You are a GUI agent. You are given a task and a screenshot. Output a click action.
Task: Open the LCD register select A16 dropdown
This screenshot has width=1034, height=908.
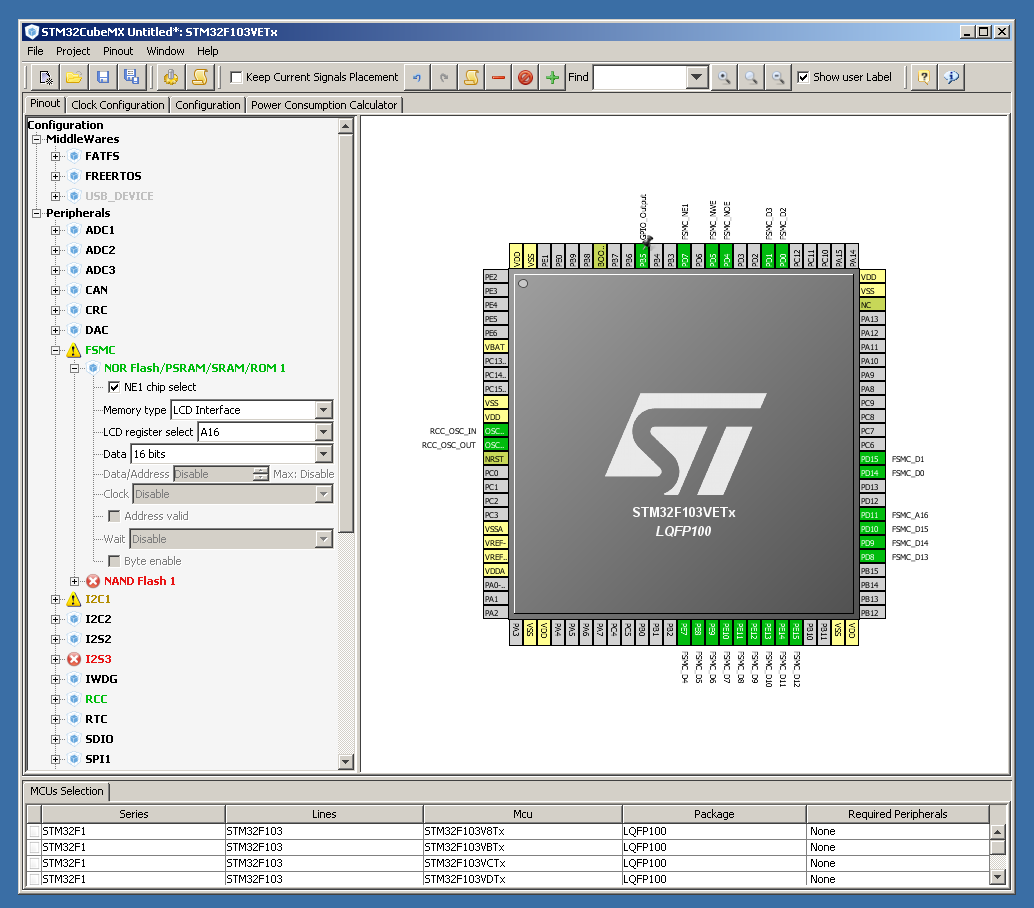click(322, 431)
